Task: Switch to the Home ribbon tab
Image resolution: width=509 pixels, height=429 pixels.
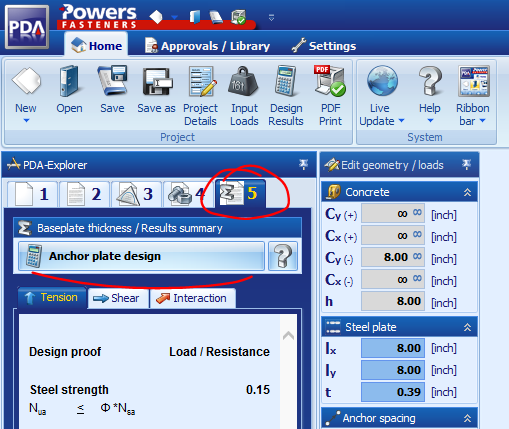Action: [96, 44]
